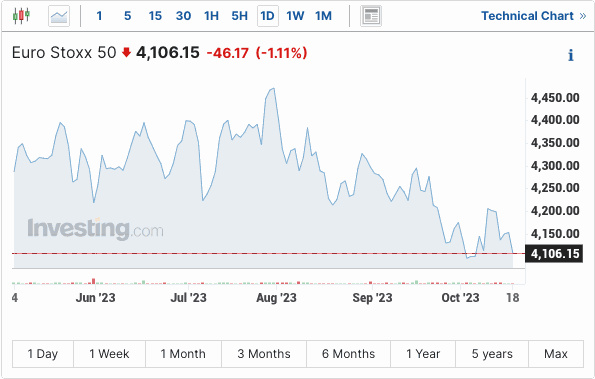Click the Sep '23 axis label
This screenshot has width=595, height=379.
tap(372, 297)
